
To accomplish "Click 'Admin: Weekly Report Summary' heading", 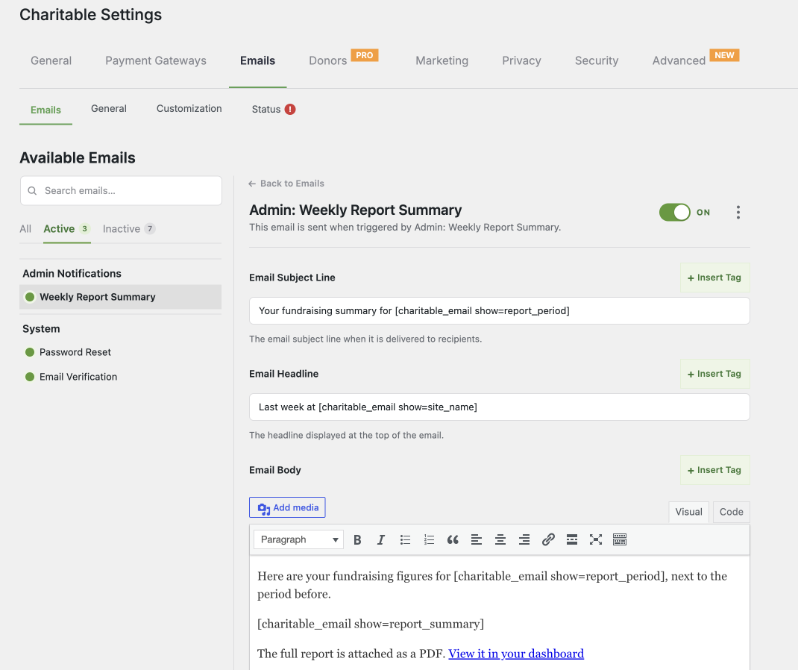I will [355, 210].
